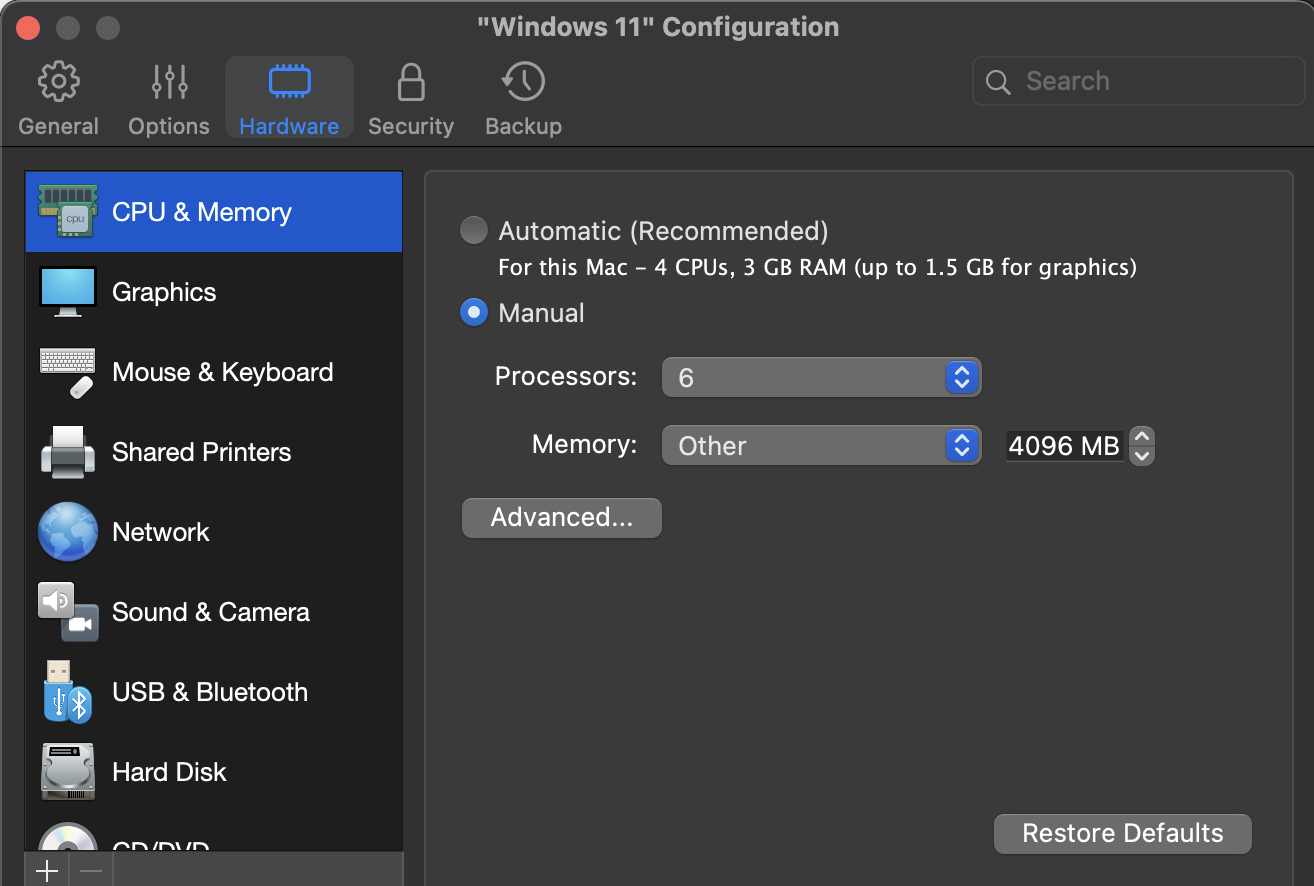Viewport: 1314px width, 886px height.
Task: Select the Automatic (Recommended) radio button
Action: (473, 231)
